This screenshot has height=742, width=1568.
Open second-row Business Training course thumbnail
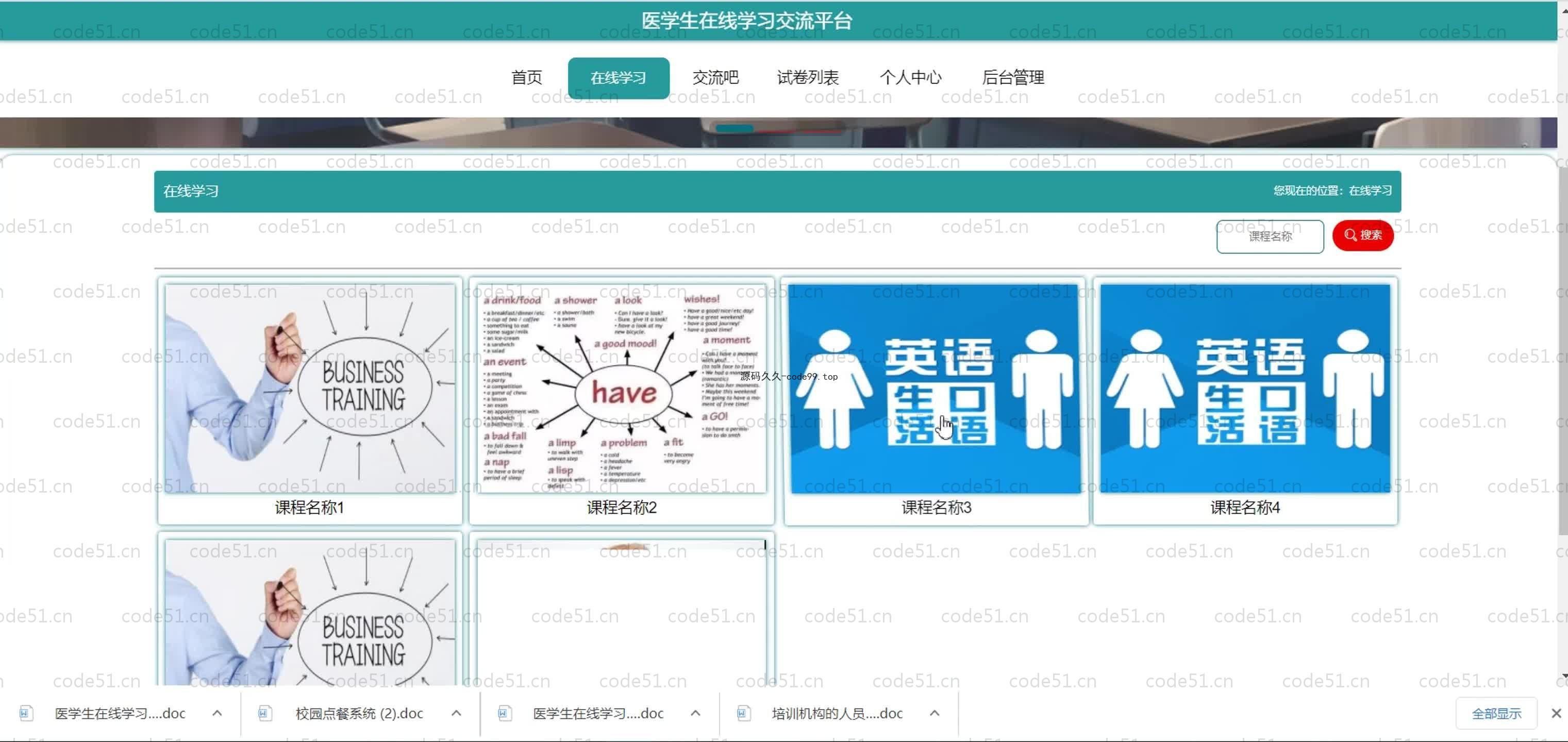coord(310,612)
